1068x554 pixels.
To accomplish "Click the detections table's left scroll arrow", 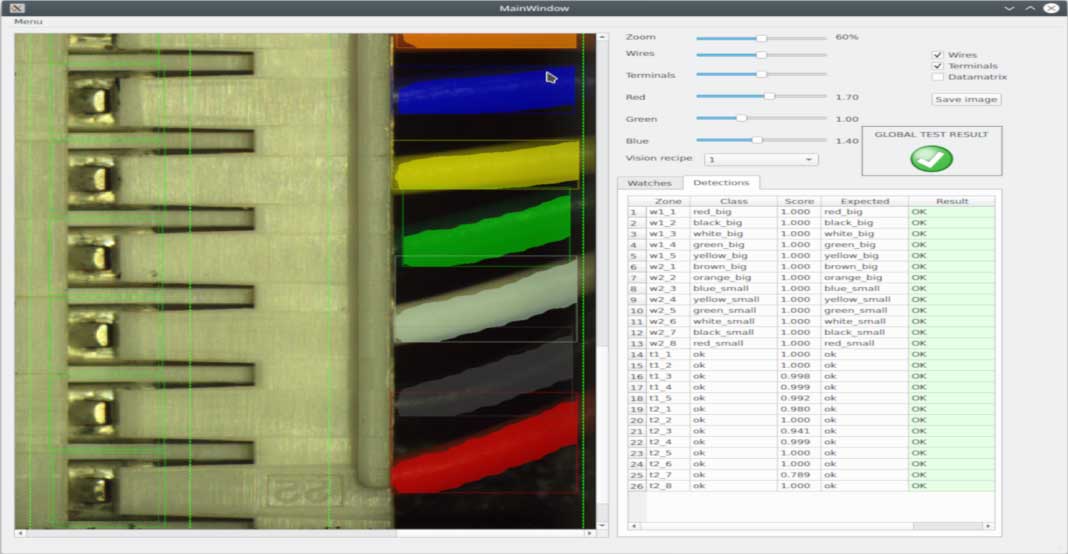I will (x=632, y=525).
